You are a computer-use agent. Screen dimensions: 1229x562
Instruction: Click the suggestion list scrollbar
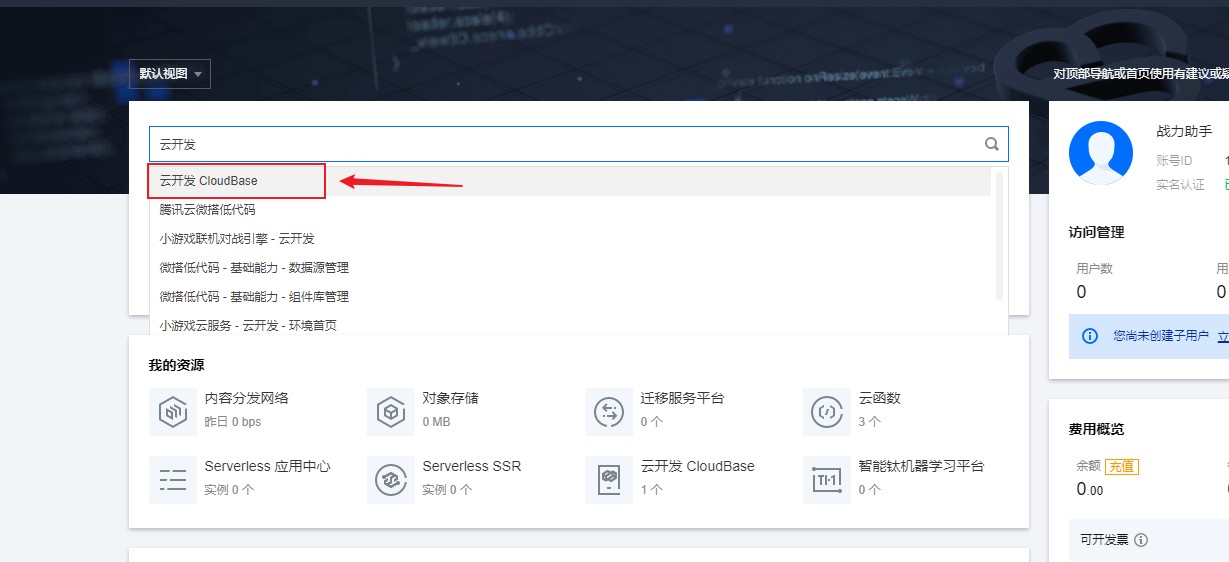coord(999,235)
